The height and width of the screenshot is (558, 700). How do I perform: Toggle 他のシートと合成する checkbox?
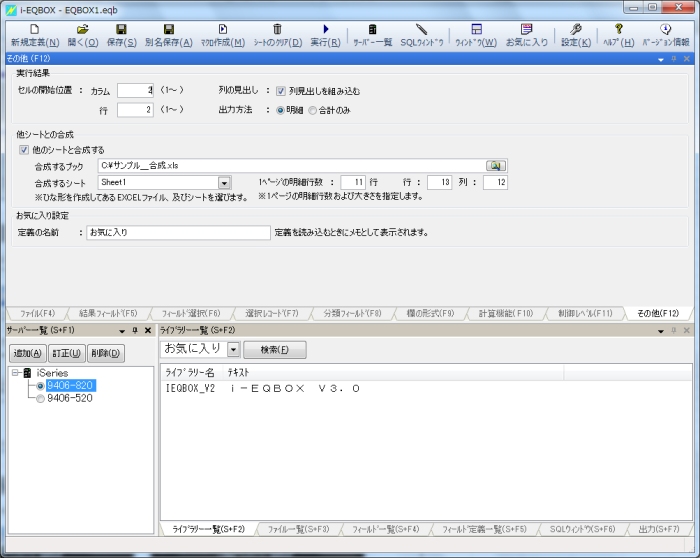click(24, 150)
